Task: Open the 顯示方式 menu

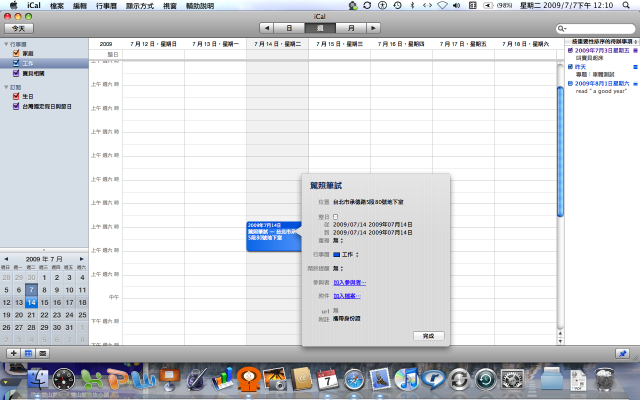Action: [x=140, y=6]
